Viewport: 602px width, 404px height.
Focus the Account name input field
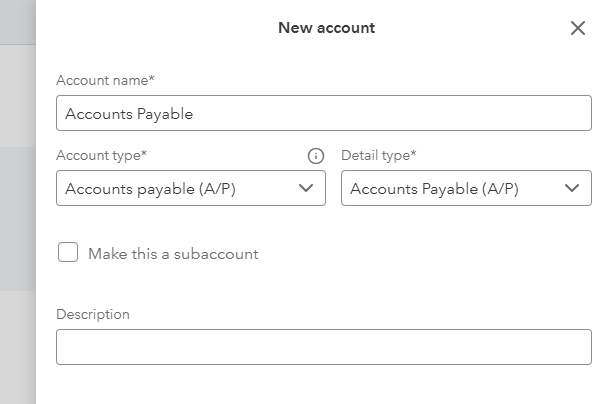[x=324, y=113]
